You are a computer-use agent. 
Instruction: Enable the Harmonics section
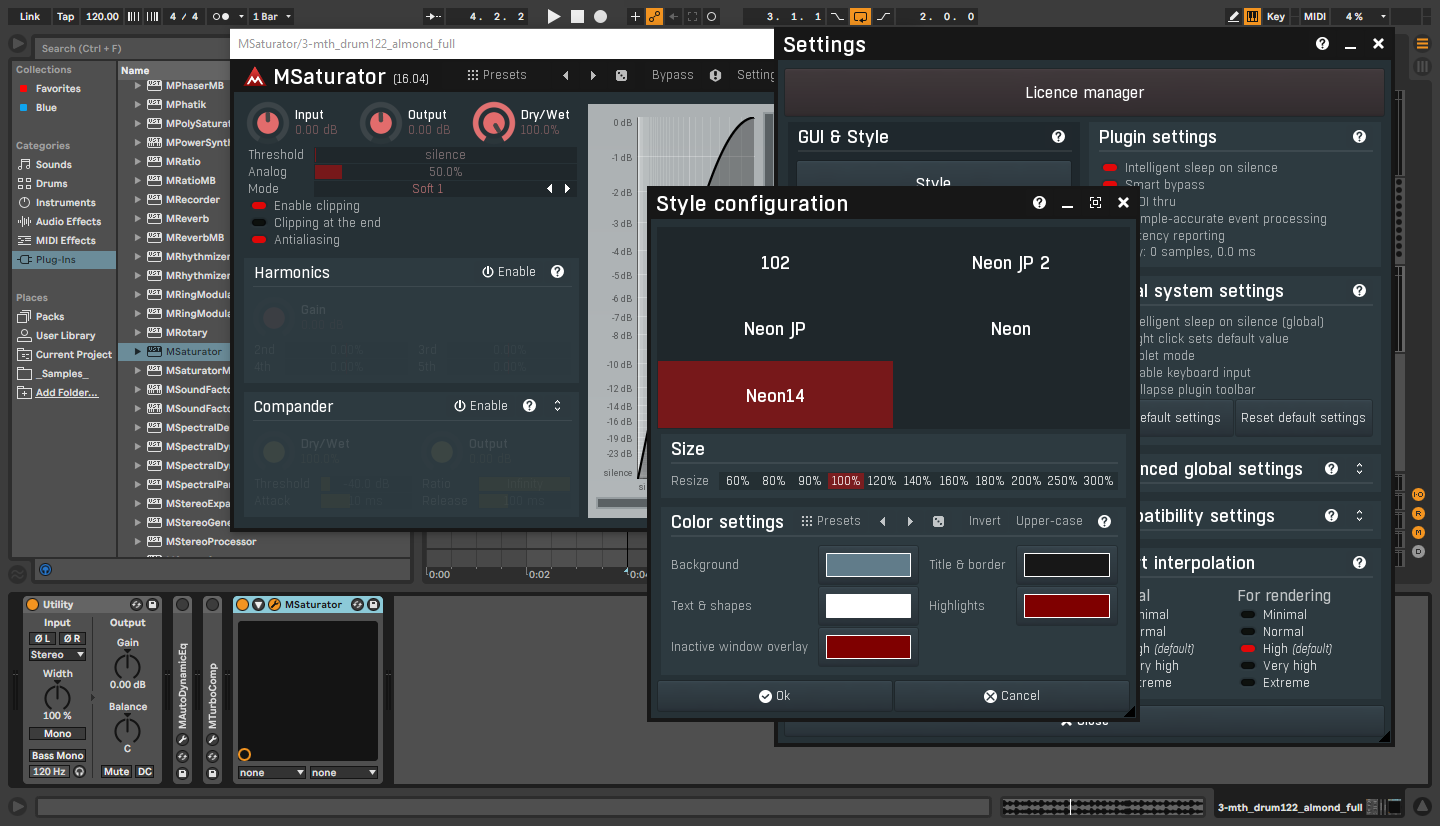point(509,272)
